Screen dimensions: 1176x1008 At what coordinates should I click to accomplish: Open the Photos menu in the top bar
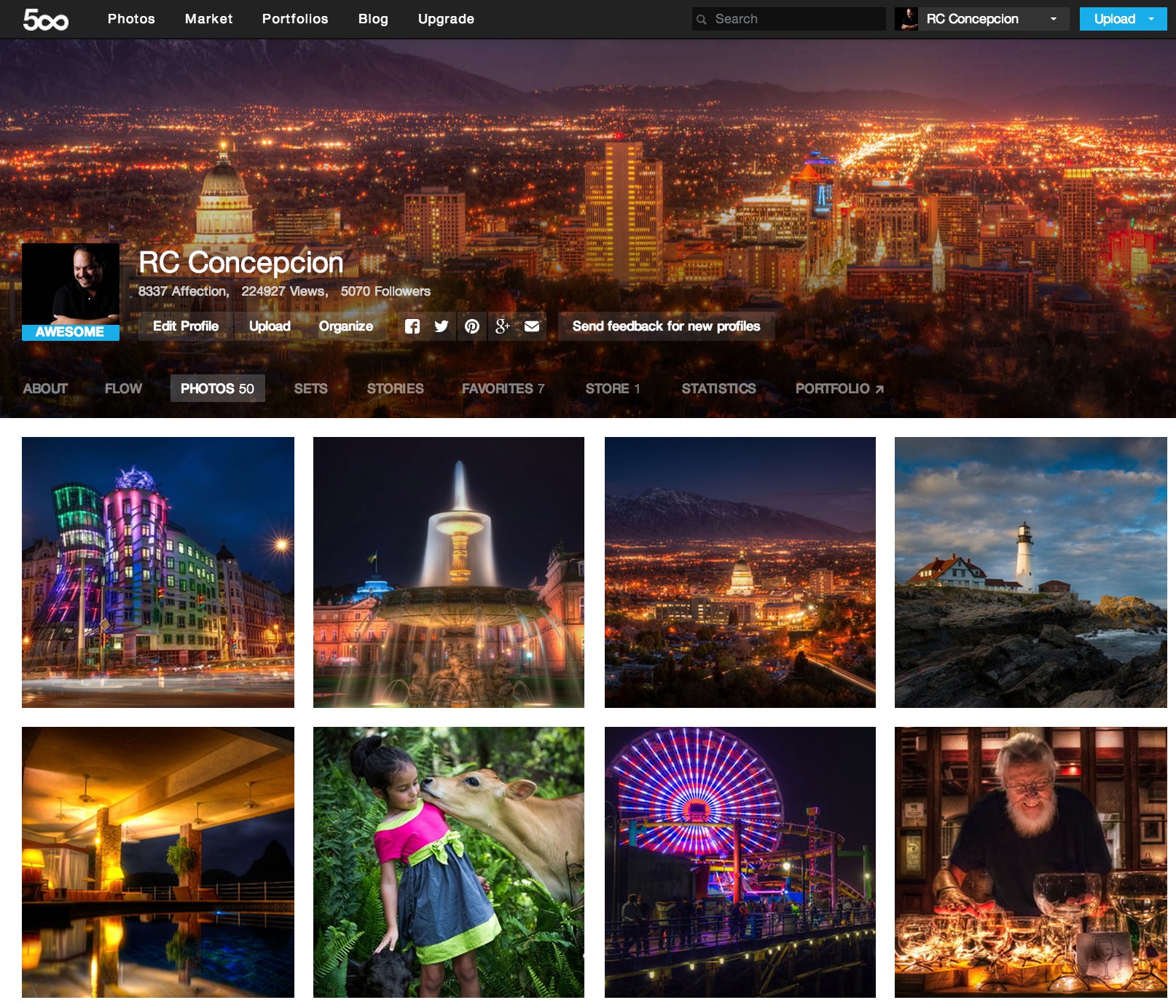point(131,19)
